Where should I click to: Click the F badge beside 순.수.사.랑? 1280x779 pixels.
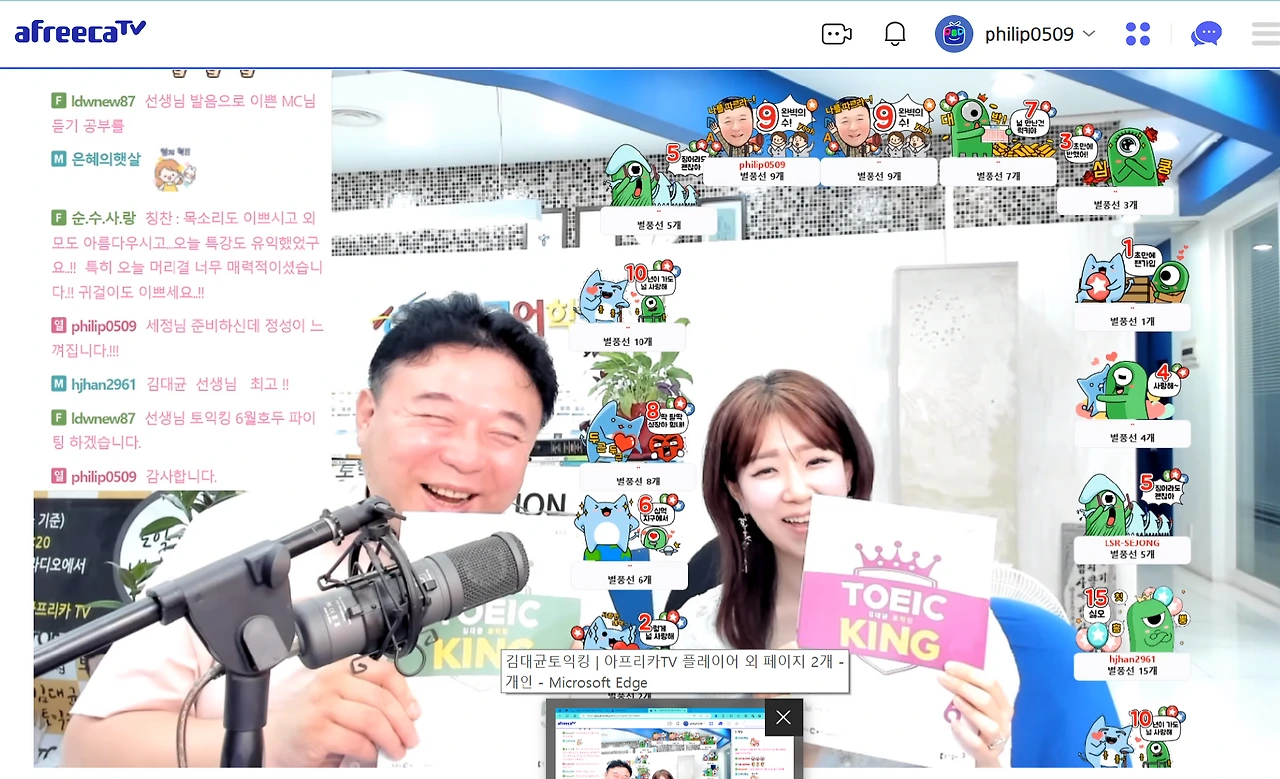coord(59,217)
